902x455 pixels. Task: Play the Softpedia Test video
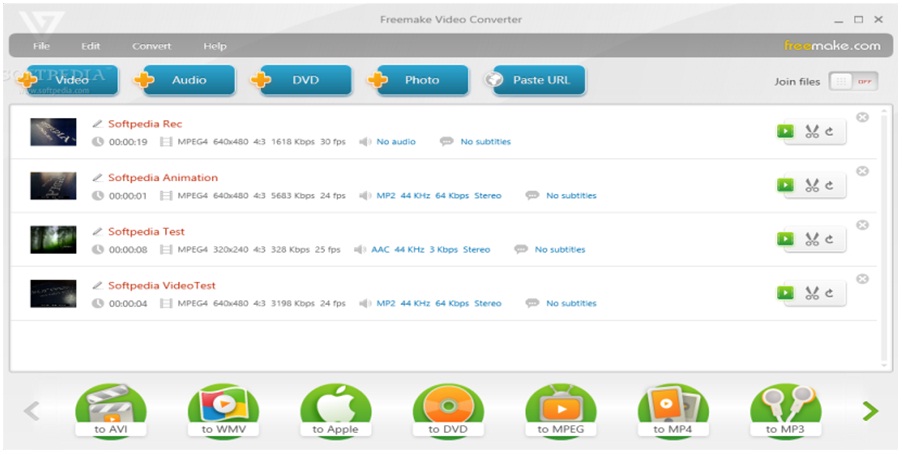point(785,239)
